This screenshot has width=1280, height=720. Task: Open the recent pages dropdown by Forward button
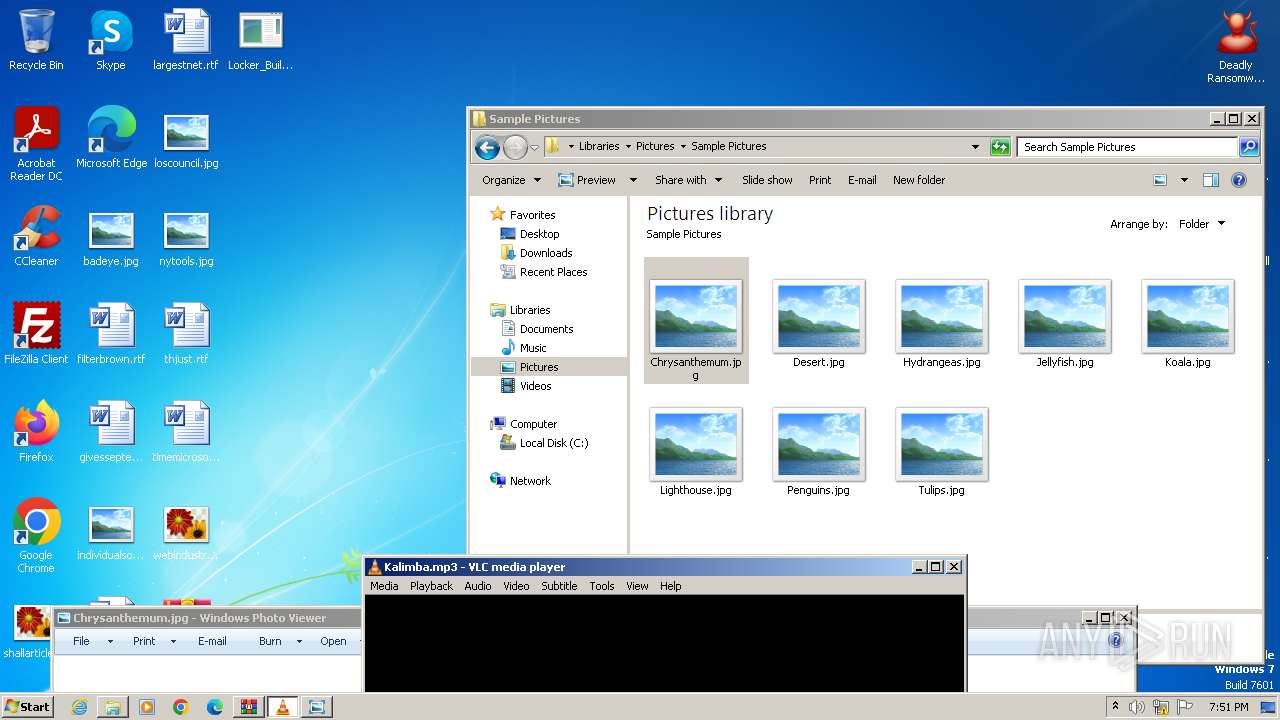(534, 148)
